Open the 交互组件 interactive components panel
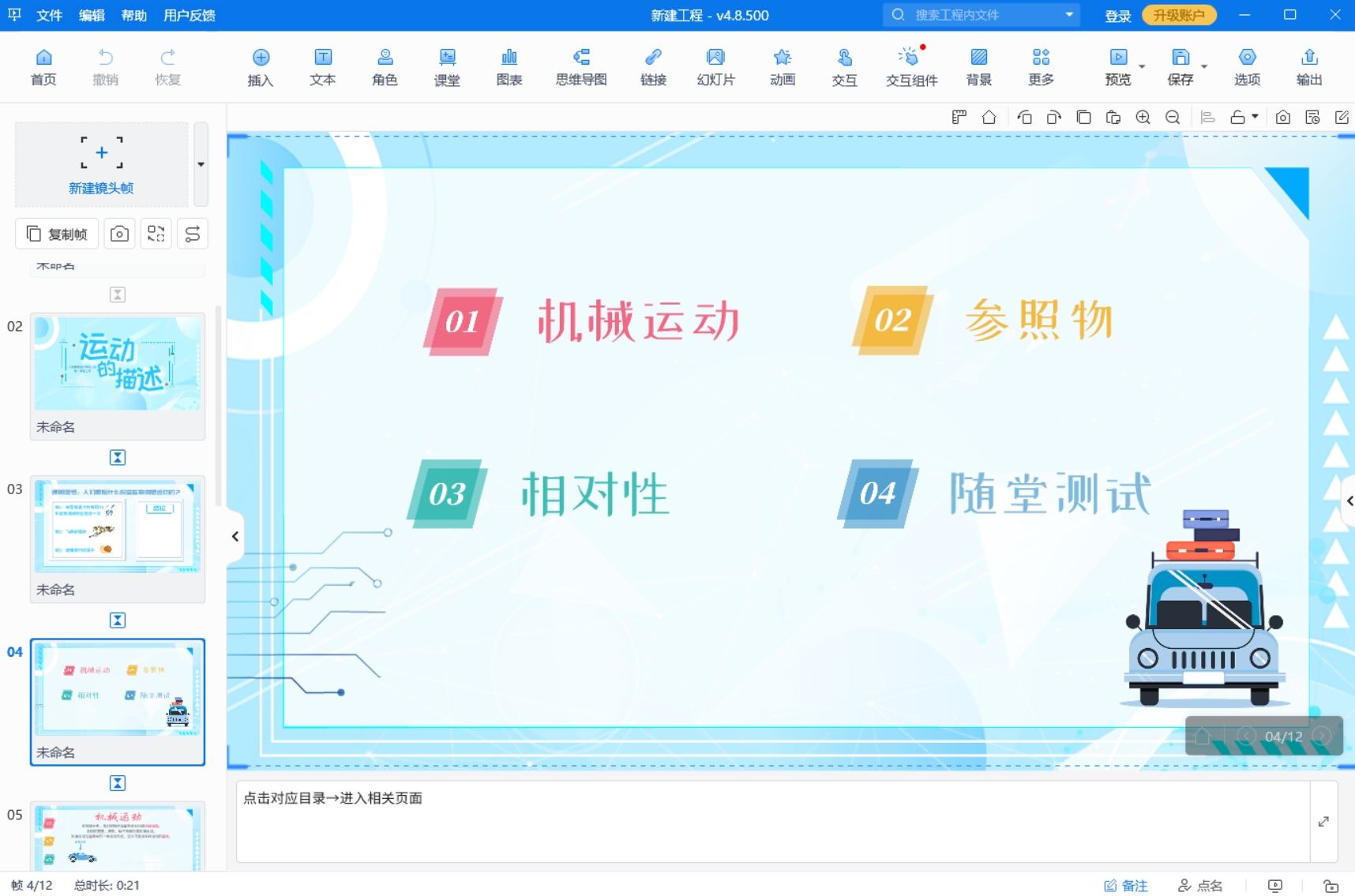Screen dimensions: 1355x896 [911, 66]
